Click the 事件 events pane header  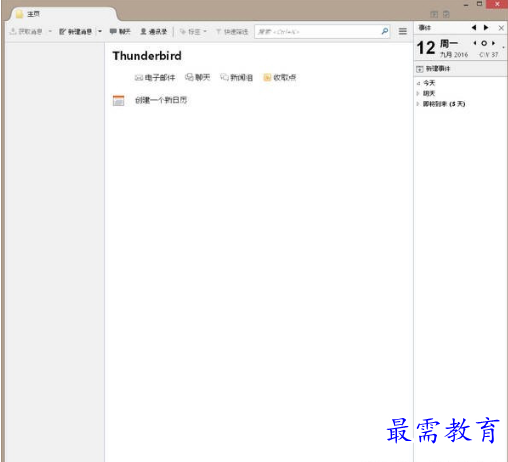[x=425, y=28]
